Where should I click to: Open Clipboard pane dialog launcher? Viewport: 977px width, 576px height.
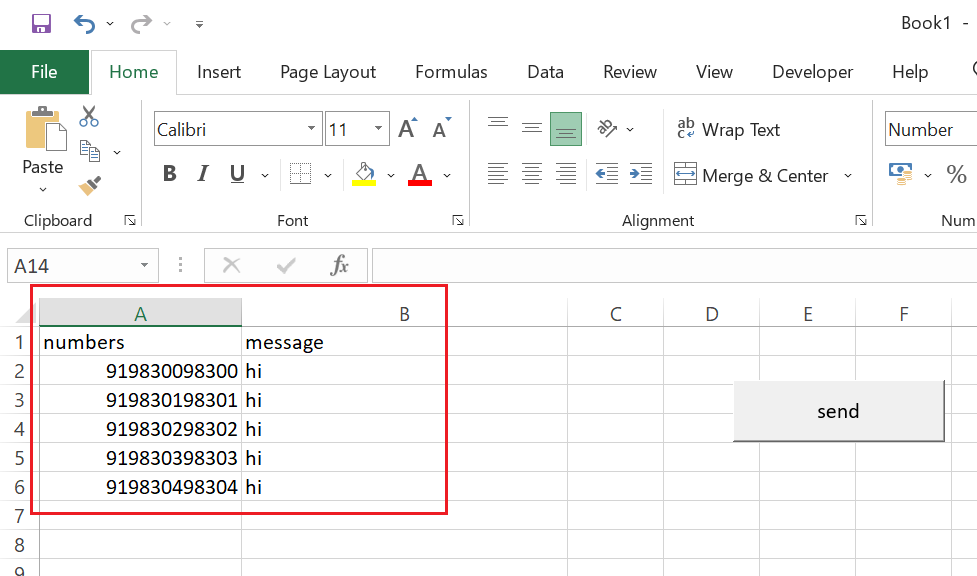coord(130,220)
